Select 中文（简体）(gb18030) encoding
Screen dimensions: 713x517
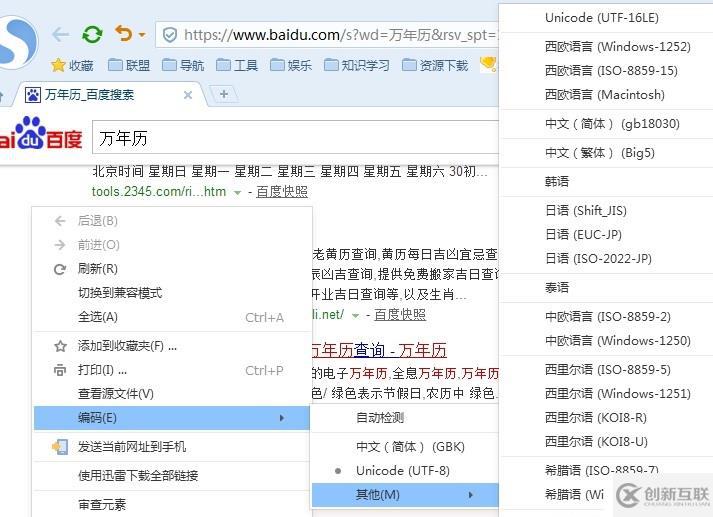pyautogui.click(x=606, y=124)
